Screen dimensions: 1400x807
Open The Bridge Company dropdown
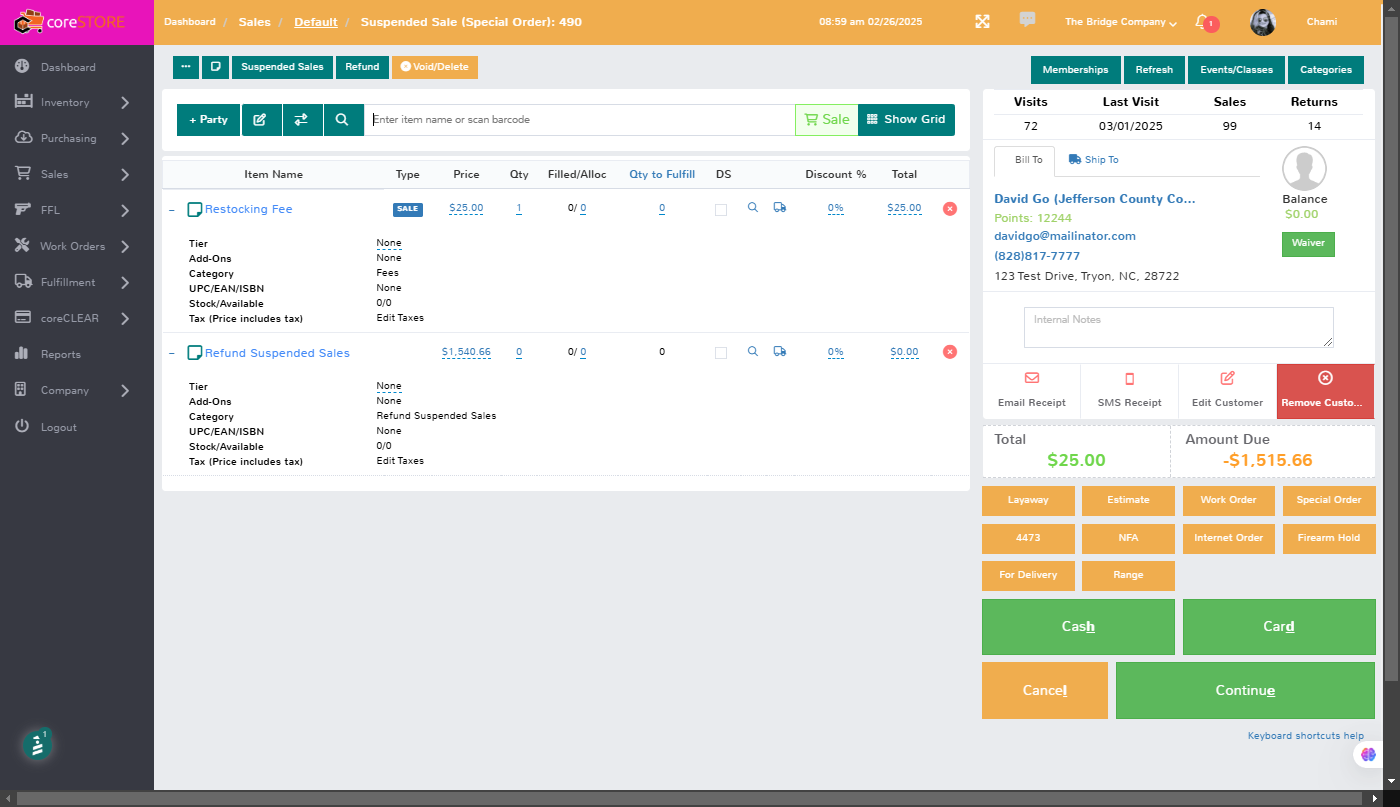click(1121, 22)
